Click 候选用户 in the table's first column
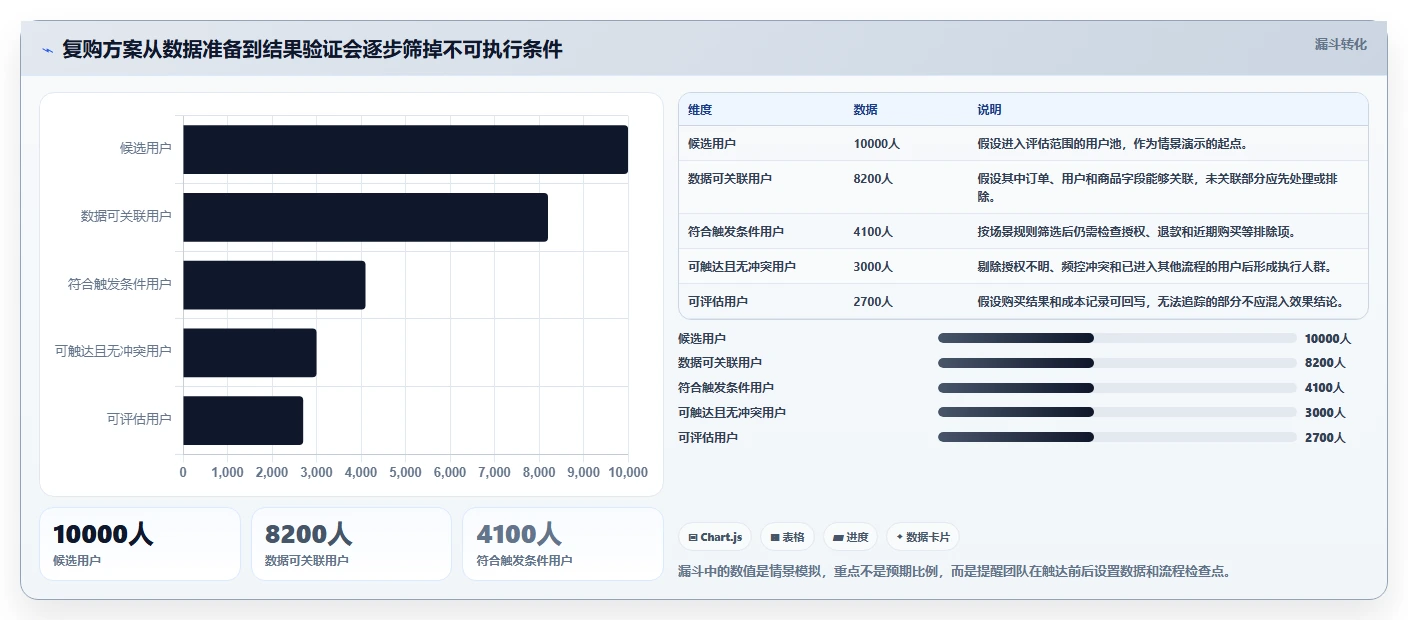Image resolution: width=1408 pixels, height=620 pixels. 712,144
